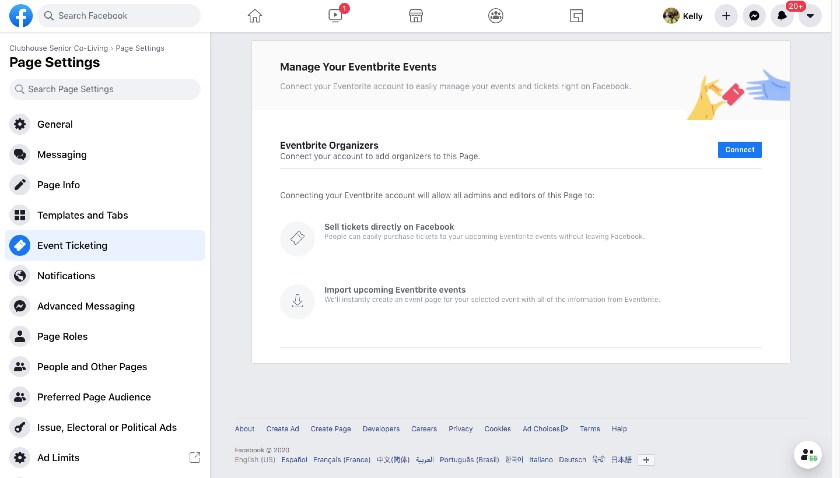Click the Facebook logo icon
The height and width of the screenshot is (478, 840).
(21, 16)
